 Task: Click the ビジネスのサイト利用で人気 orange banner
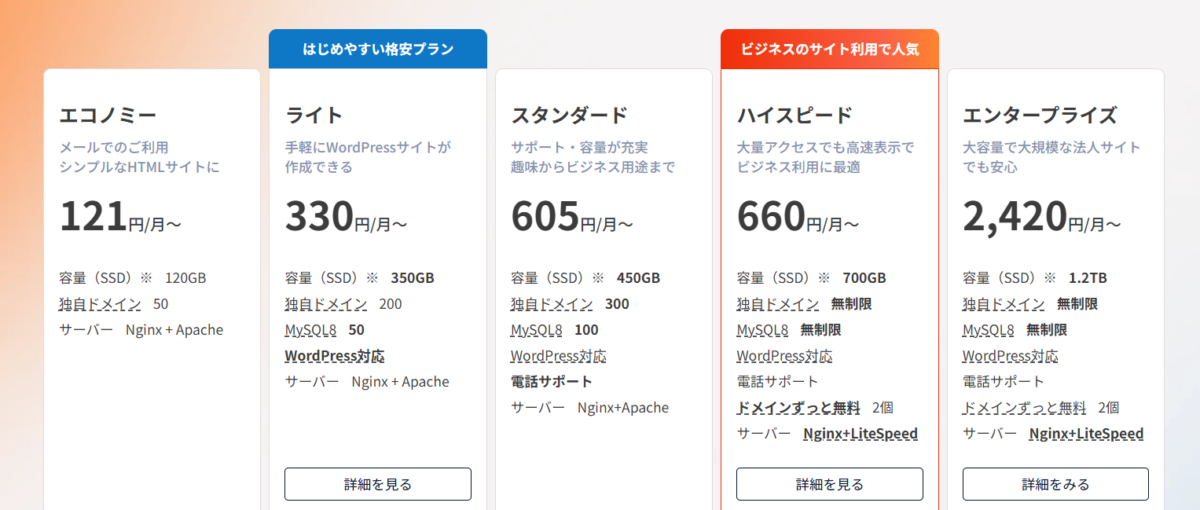click(830, 49)
